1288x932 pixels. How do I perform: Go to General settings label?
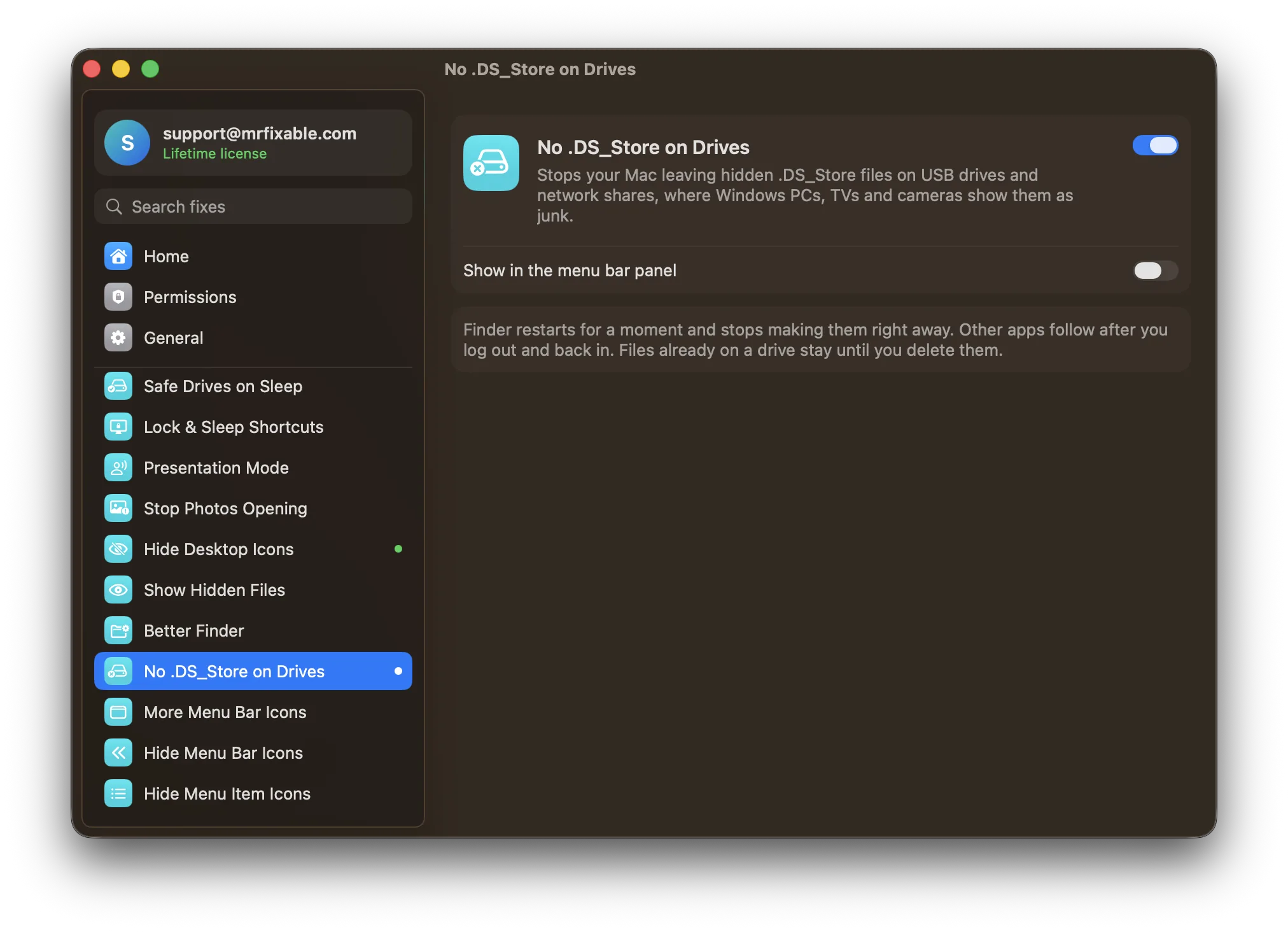173,337
